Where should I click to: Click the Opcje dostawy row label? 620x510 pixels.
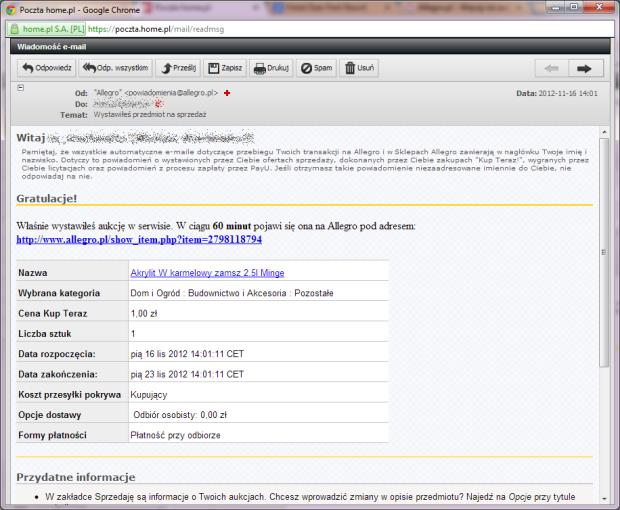[49, 415]
